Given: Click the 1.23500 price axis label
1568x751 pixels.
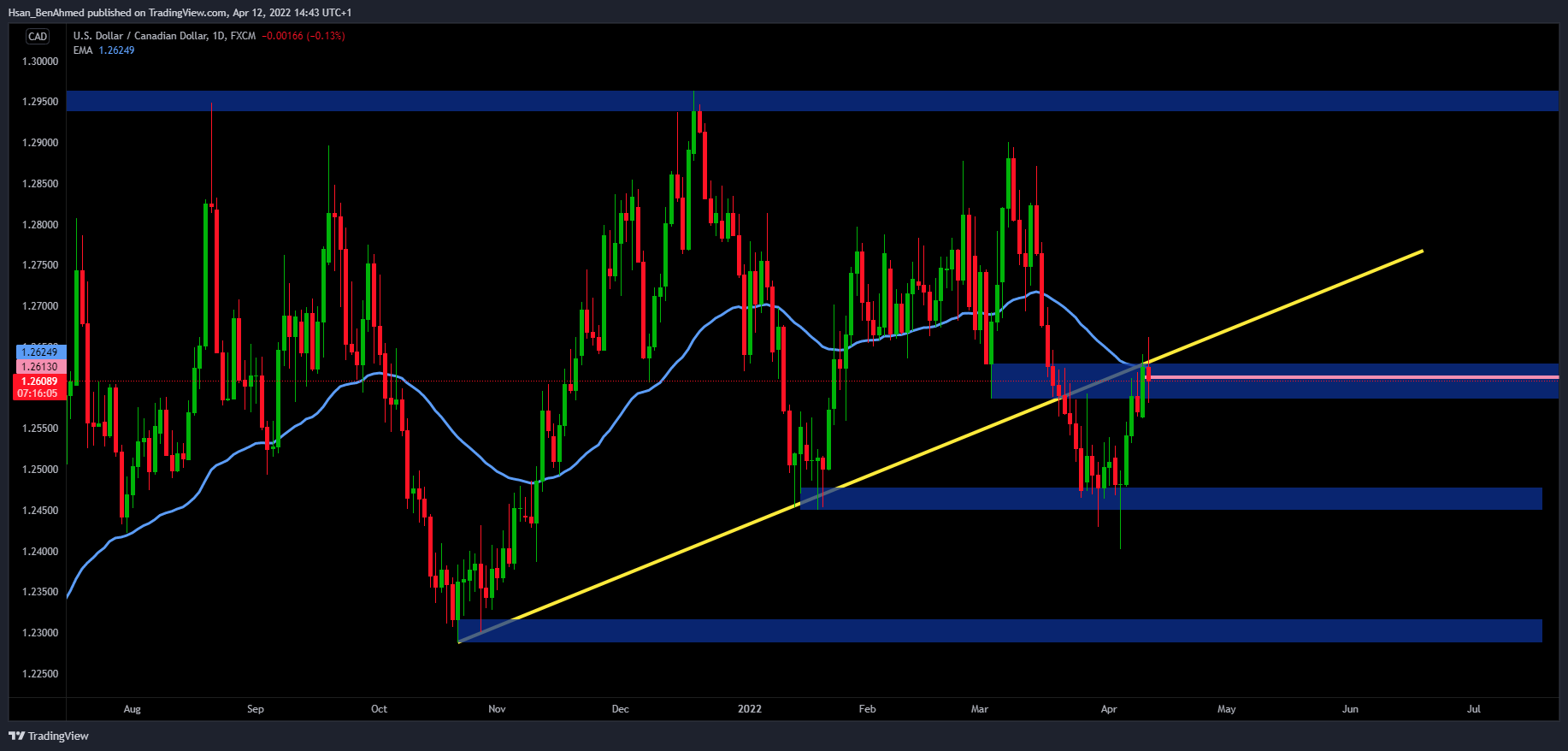Looking at the screenshot, I should click(x=40, y=592).
